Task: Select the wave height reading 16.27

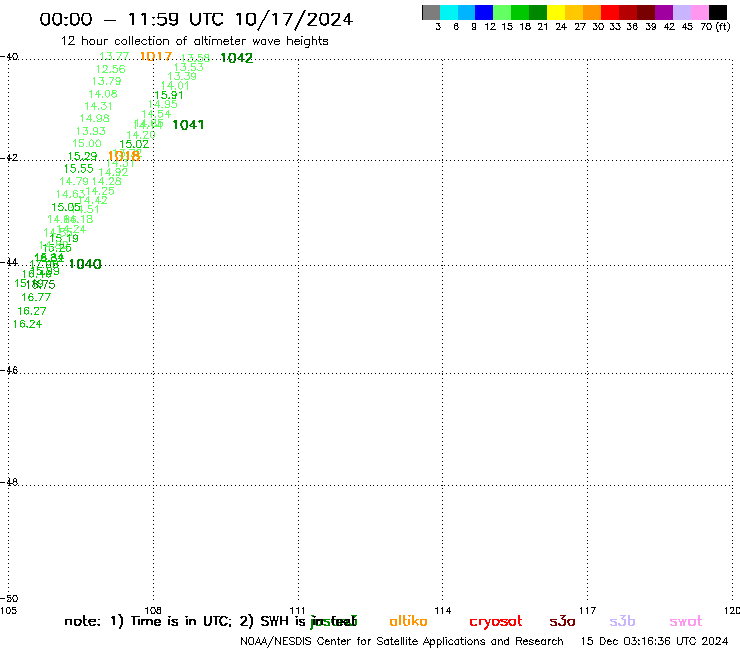Action: 32,311
